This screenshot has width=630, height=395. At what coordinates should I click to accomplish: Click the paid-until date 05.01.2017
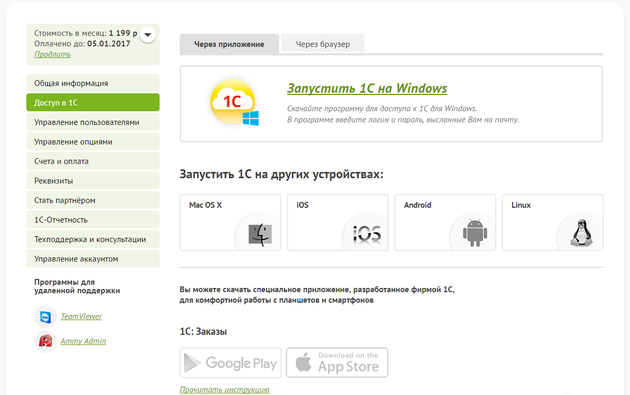tap(108, 43)
